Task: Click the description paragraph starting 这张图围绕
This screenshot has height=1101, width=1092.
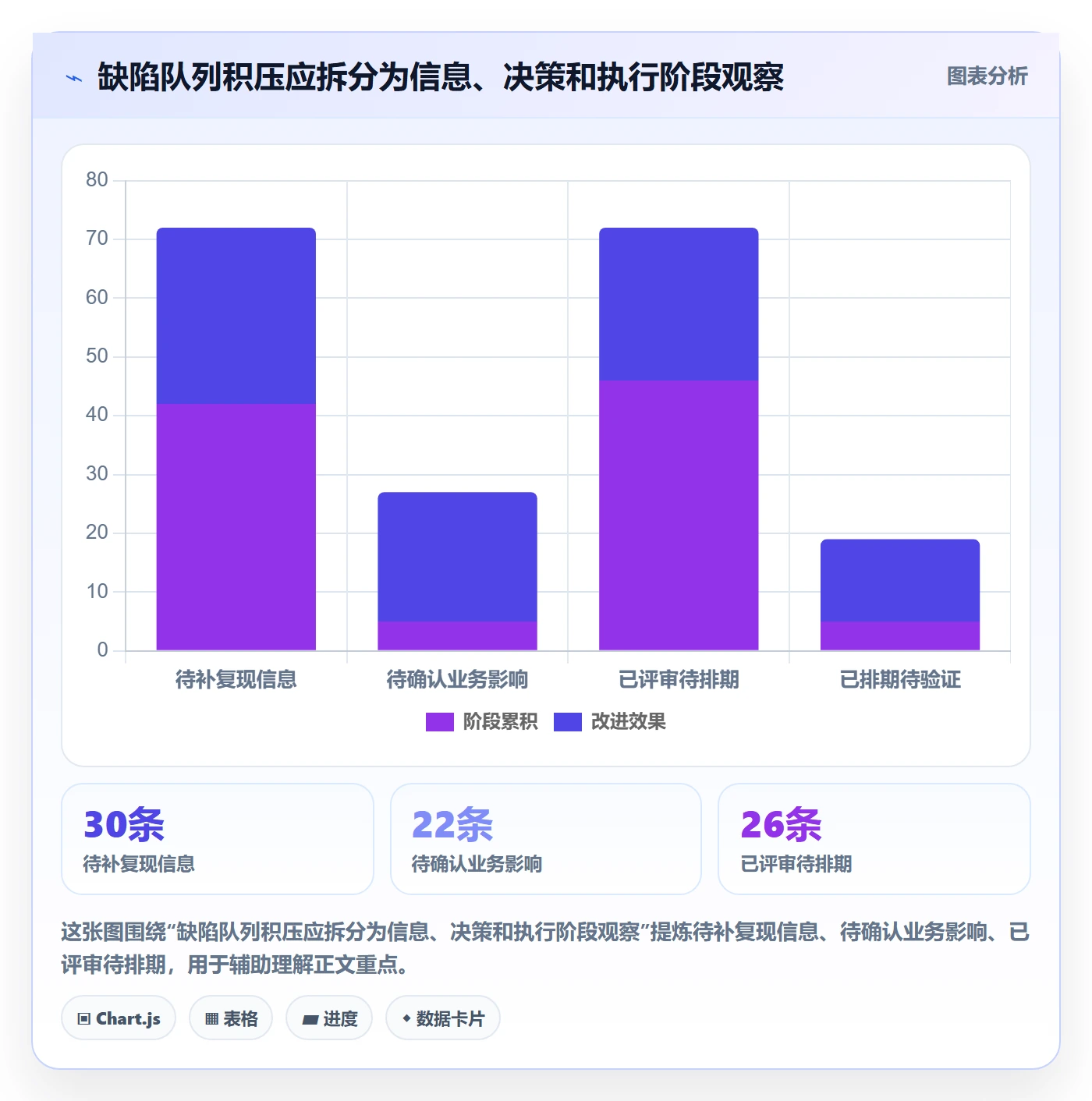Action: (546, 948)
